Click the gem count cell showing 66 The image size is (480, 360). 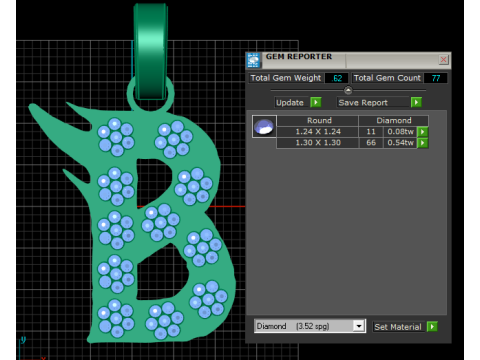(x=371, y=143)
